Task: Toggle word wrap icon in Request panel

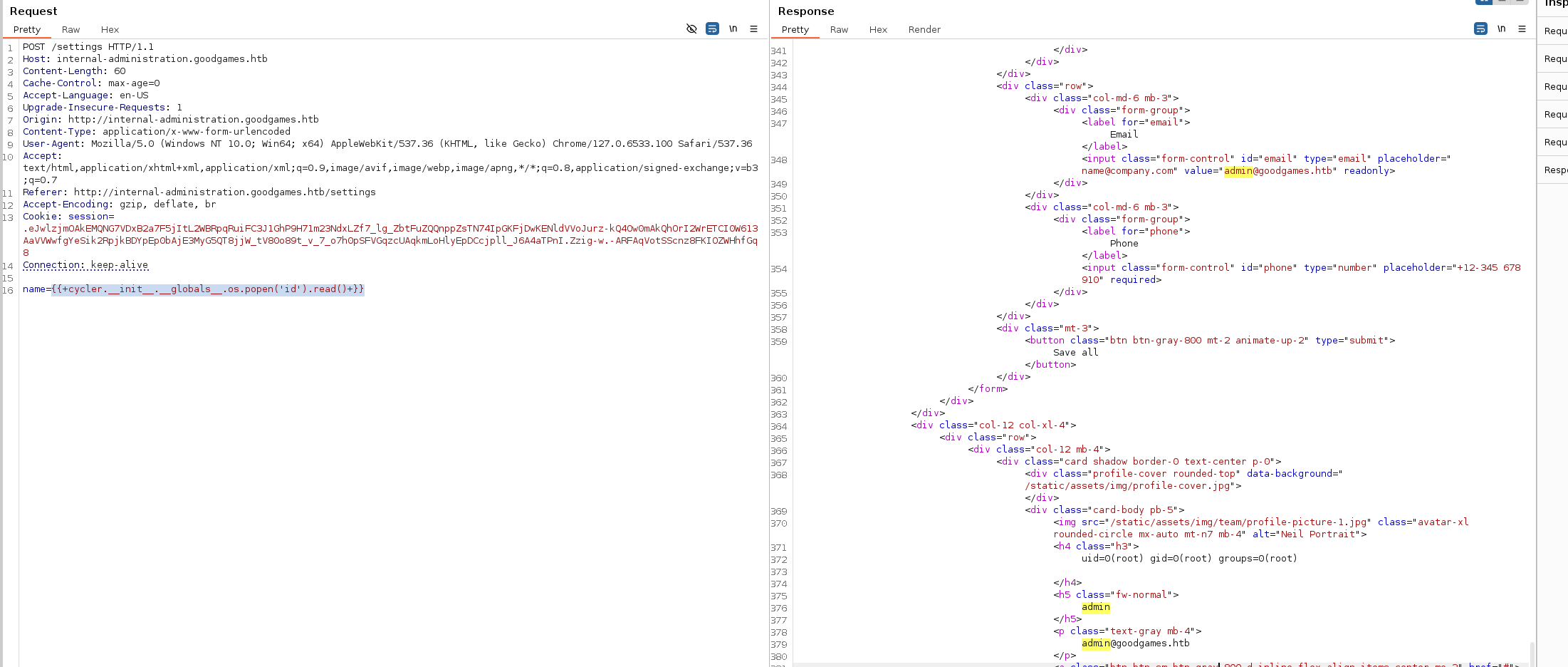Action: (712, 29)
